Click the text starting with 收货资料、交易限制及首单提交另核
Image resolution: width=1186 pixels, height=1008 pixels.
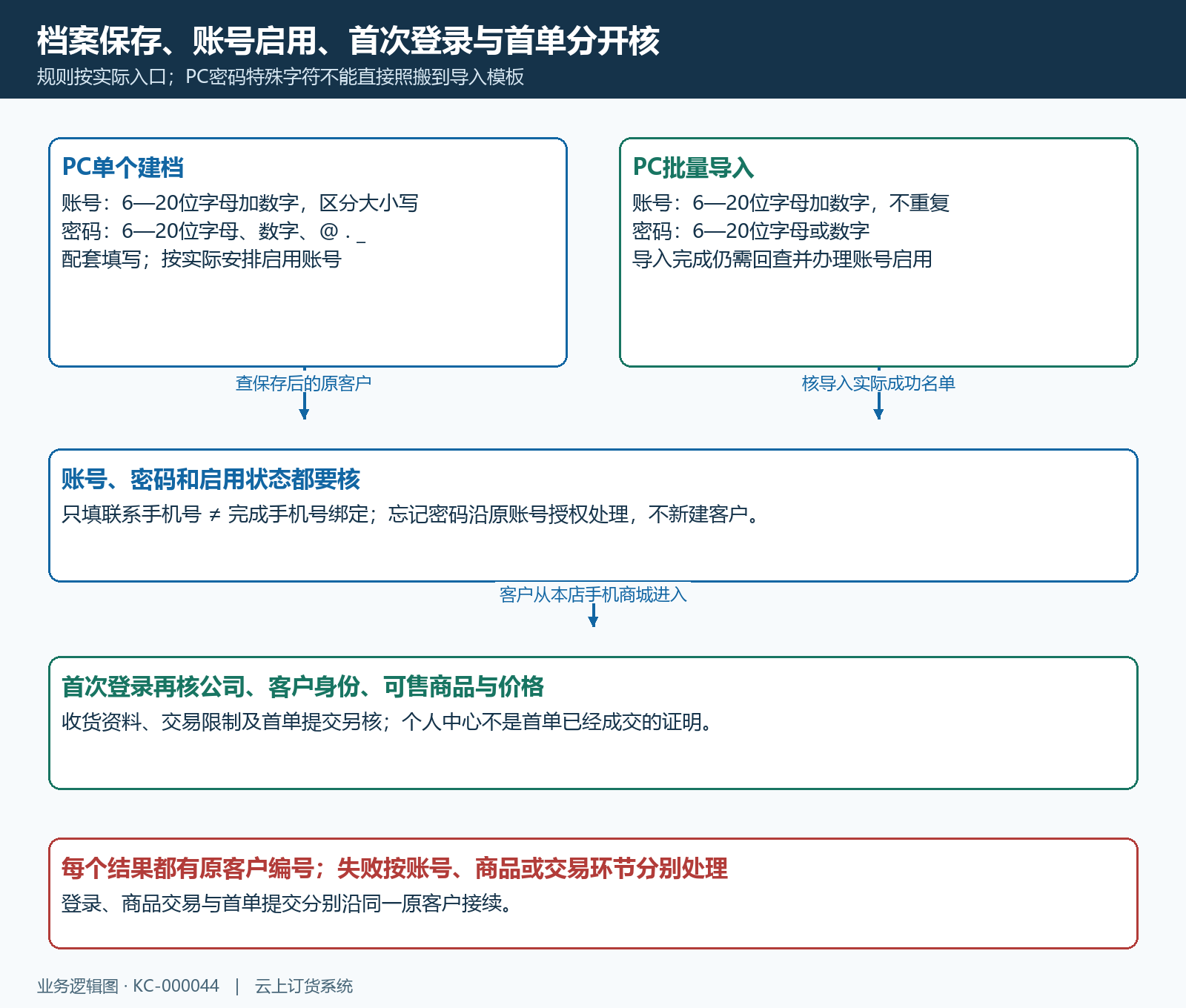tap(388, 722)
